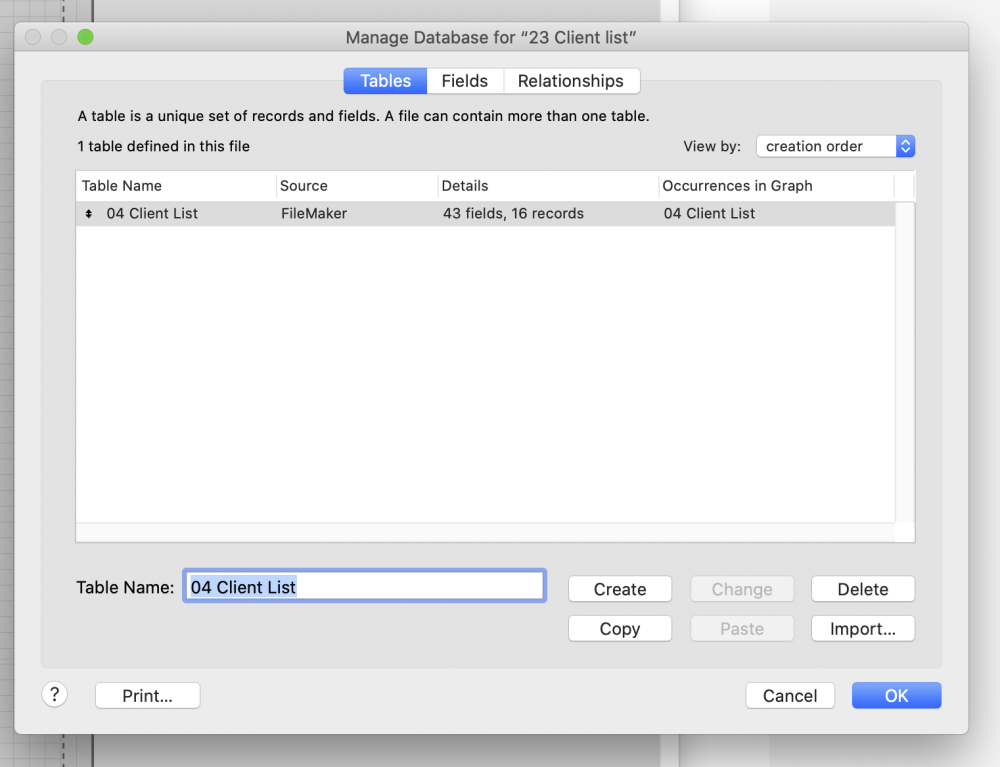Click the green zoom window button
Image resolution: width=1000 pixels, height=767 pixels.
pyautogui.click(x=85, y=37)
